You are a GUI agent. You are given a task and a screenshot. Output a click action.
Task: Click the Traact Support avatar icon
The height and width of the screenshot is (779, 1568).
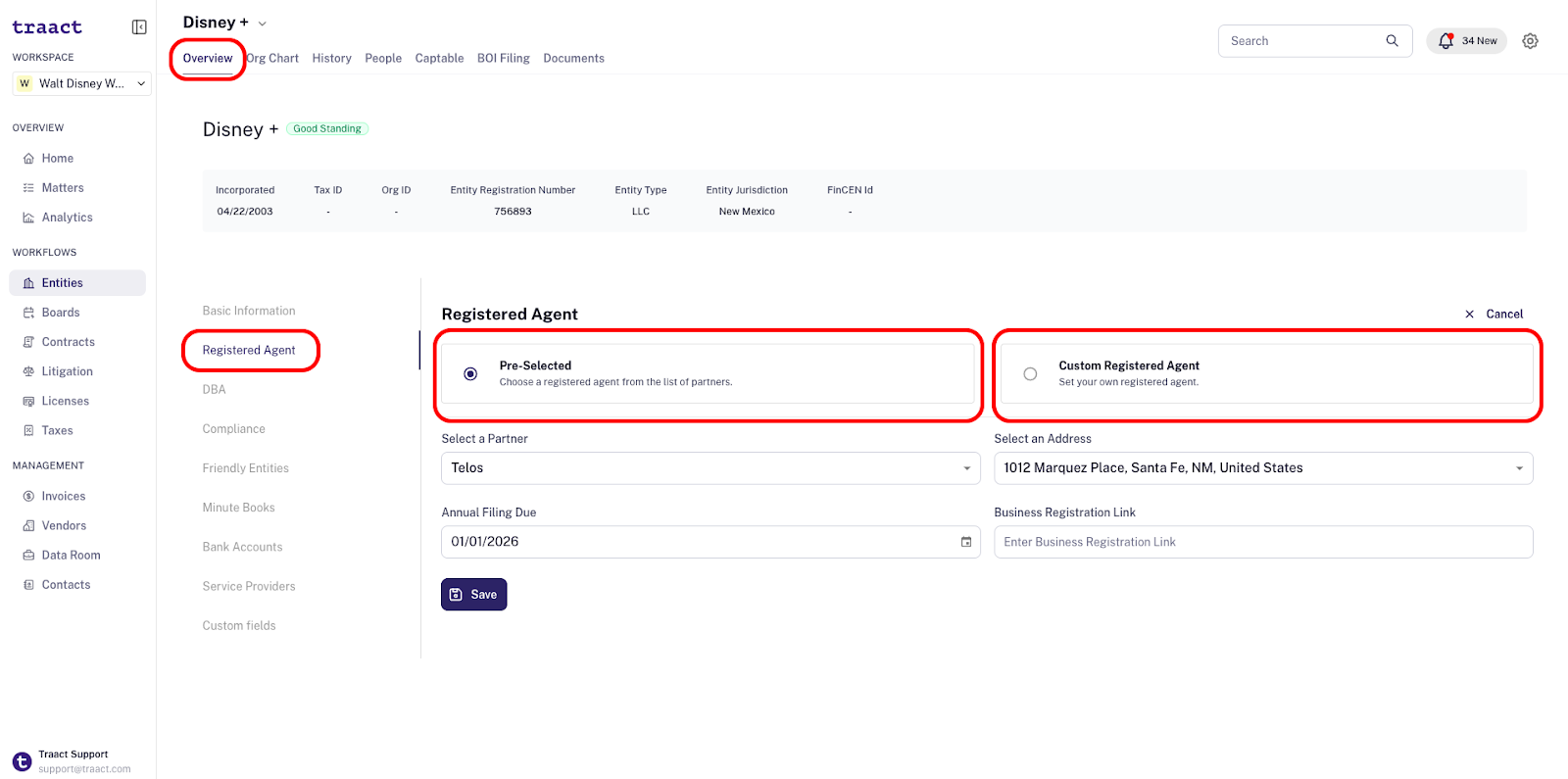(x=22, y=761)
